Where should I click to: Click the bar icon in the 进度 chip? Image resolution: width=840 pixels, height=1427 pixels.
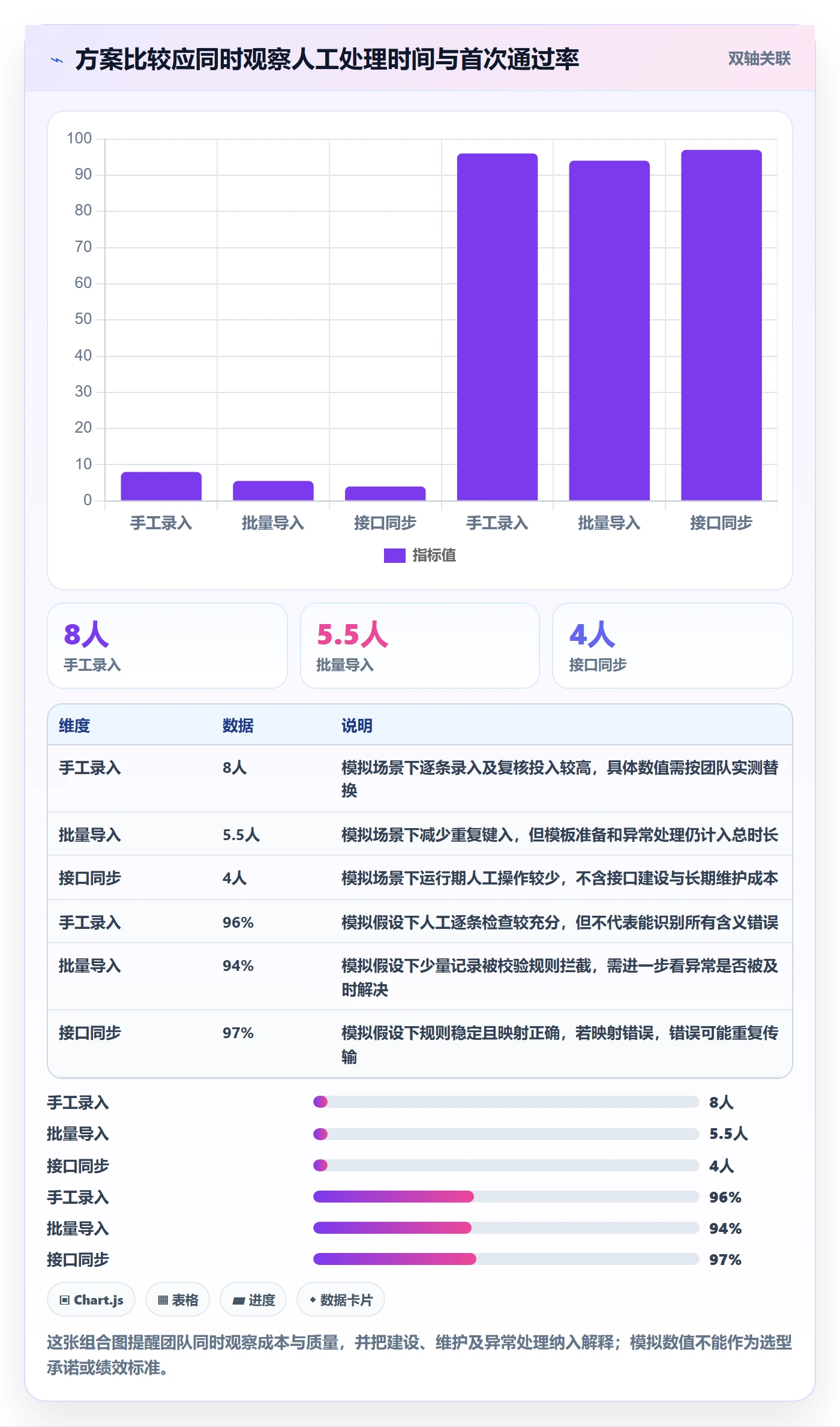coord(239,1301)
